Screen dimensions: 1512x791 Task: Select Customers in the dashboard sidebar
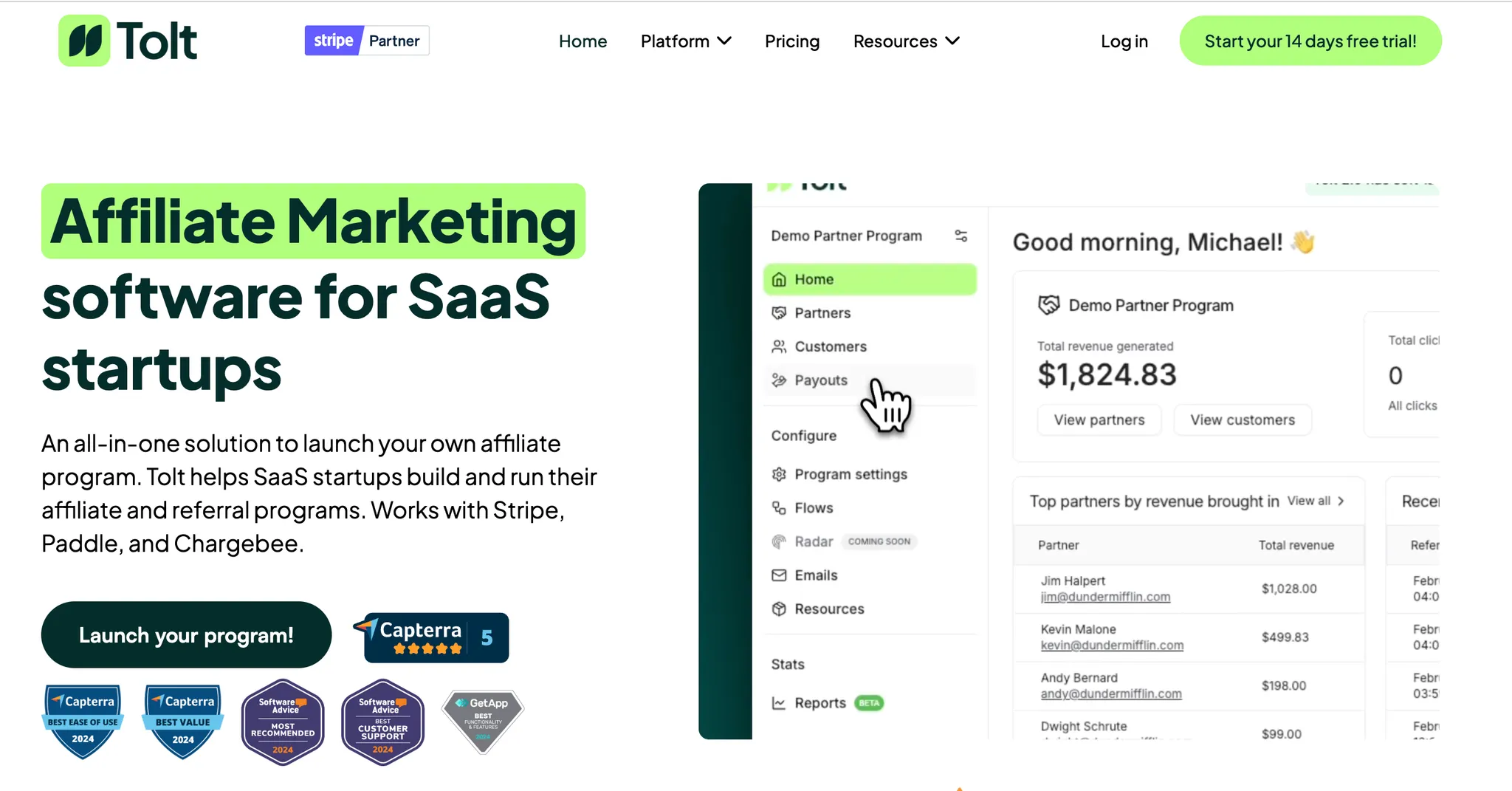pos(870,346)
